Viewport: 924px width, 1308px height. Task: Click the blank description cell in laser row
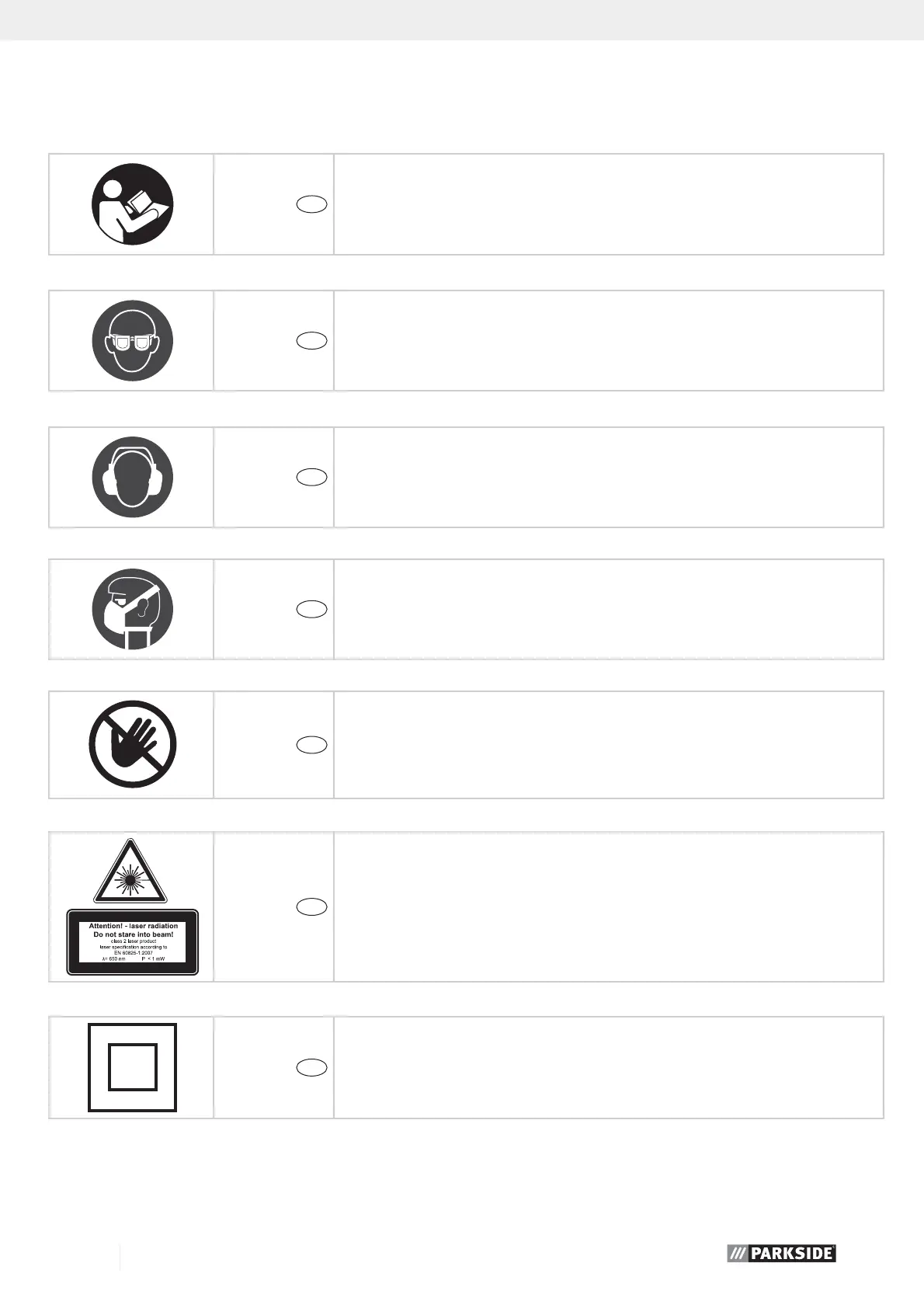pos(608,906)
